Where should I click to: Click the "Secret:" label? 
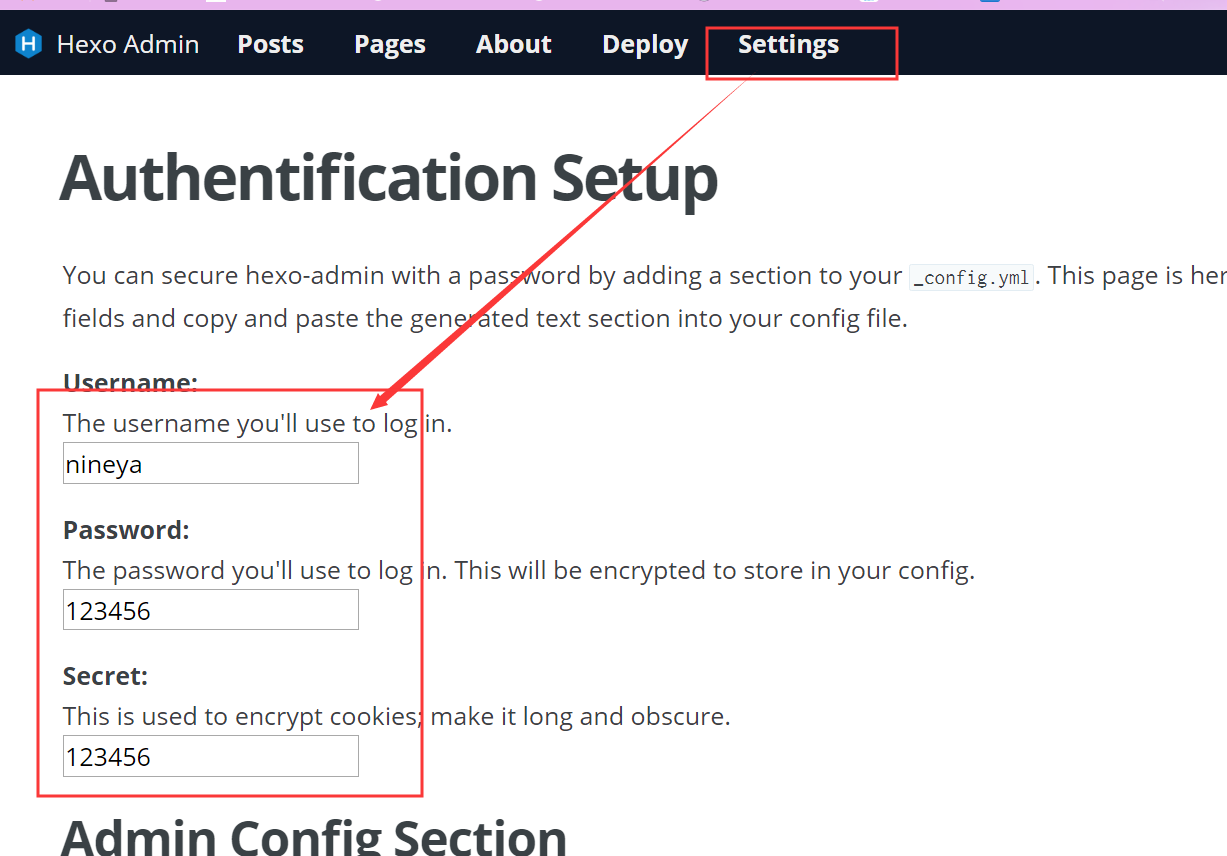point(104,676)
